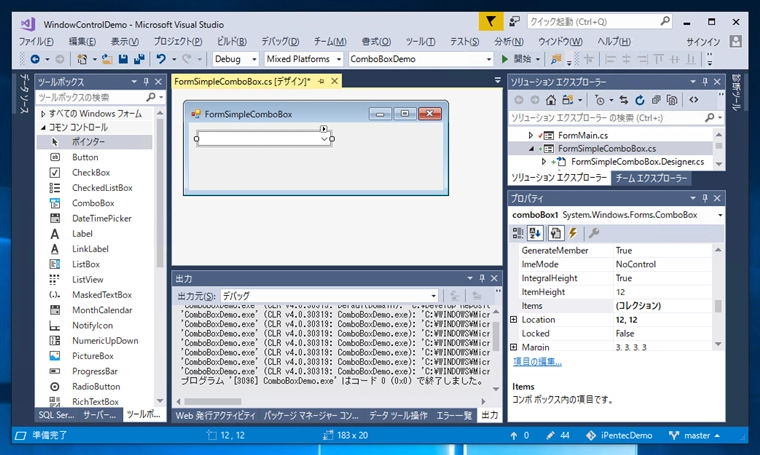Click the toolbox vertical scrollbar thumb
Viewport: 760px width, 455px height.
click(x=159, y=193)
